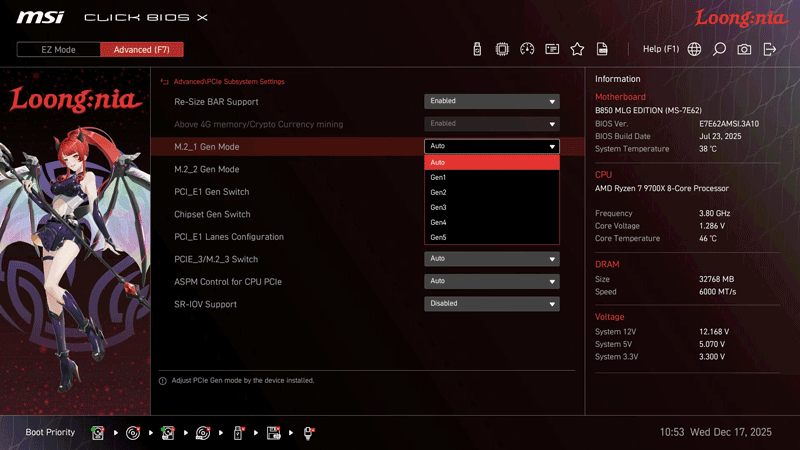Screen dimensions: 800x450
Task: Click the back arrow beside Advanced\PCIe breadcrumb
Action: coord(164,81)
